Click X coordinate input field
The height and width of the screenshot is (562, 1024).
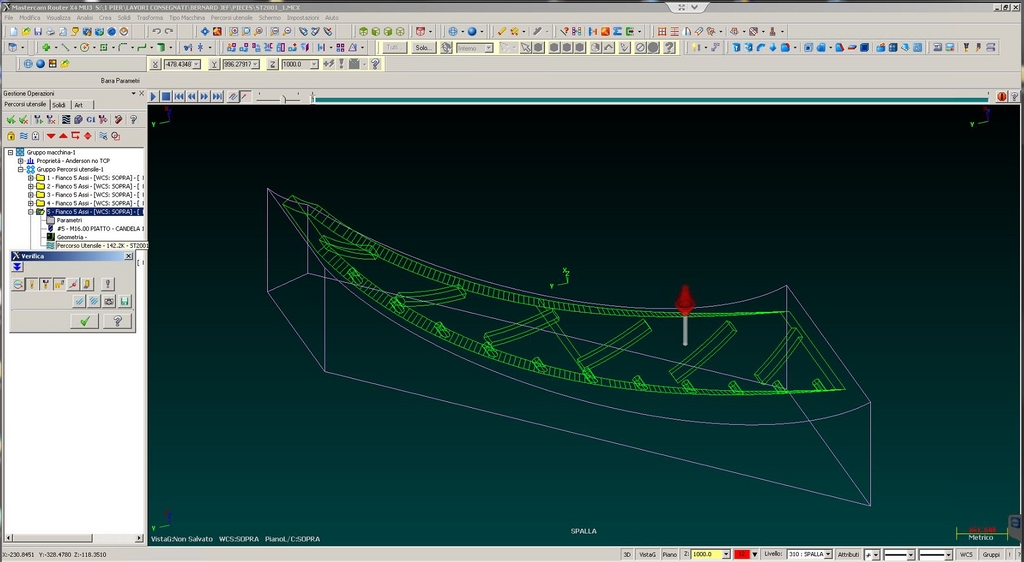pyautogui.click(x=178, y=64)
